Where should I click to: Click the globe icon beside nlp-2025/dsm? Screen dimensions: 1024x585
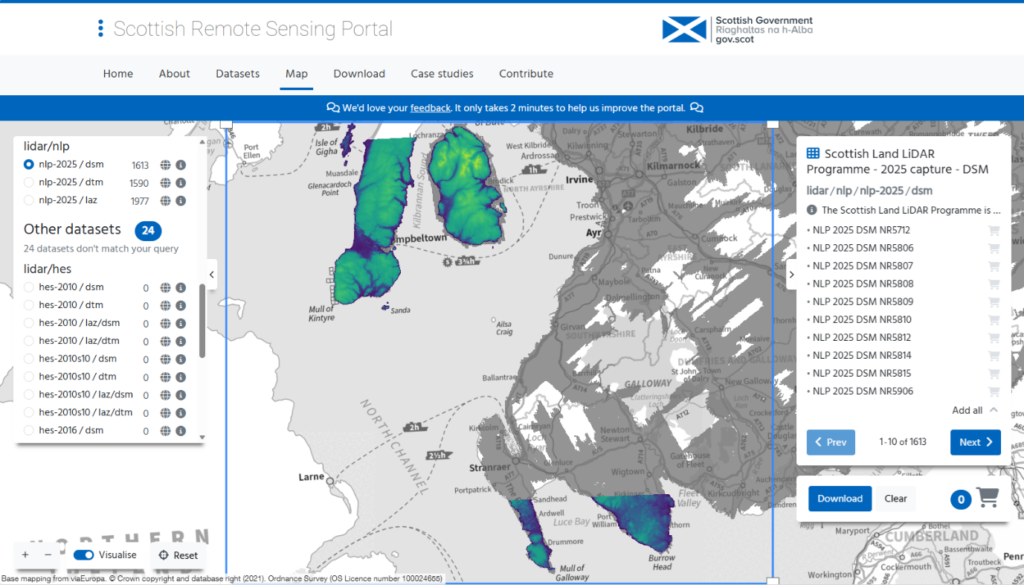tap(163, 165)
